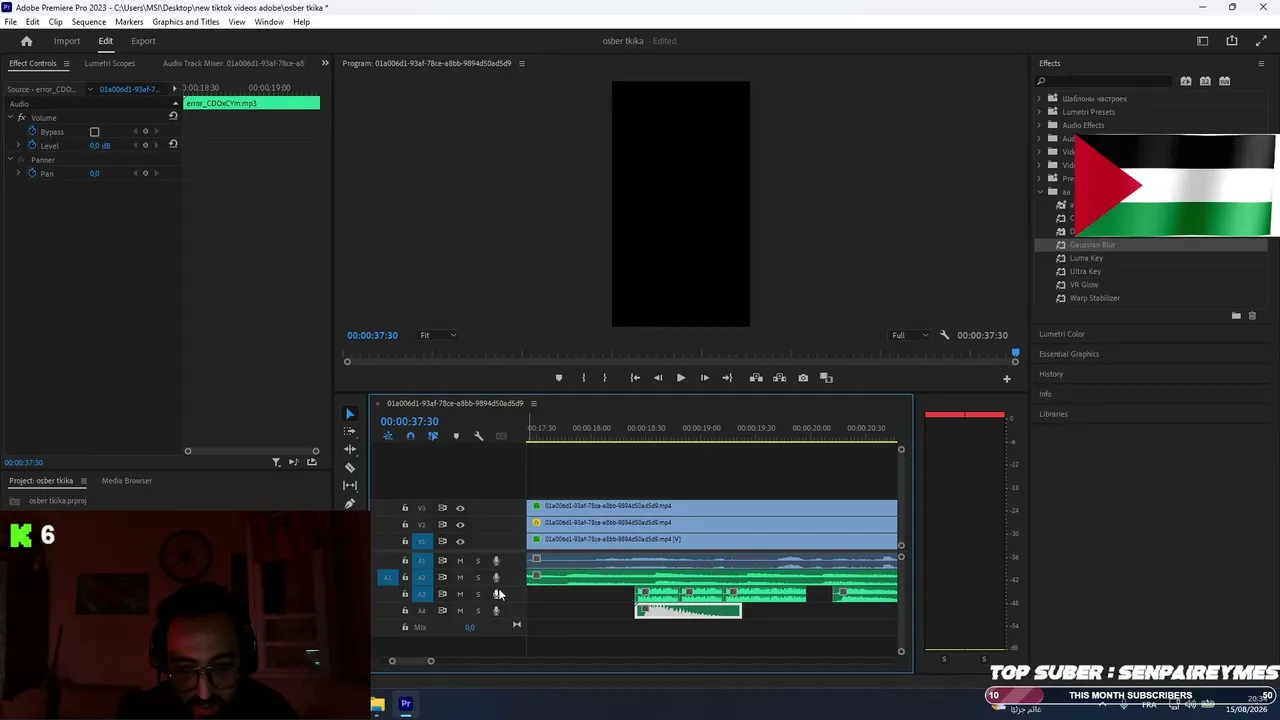Step back one frame
Viewport: 1280px width, 720px height.
(x=658, y=378)
